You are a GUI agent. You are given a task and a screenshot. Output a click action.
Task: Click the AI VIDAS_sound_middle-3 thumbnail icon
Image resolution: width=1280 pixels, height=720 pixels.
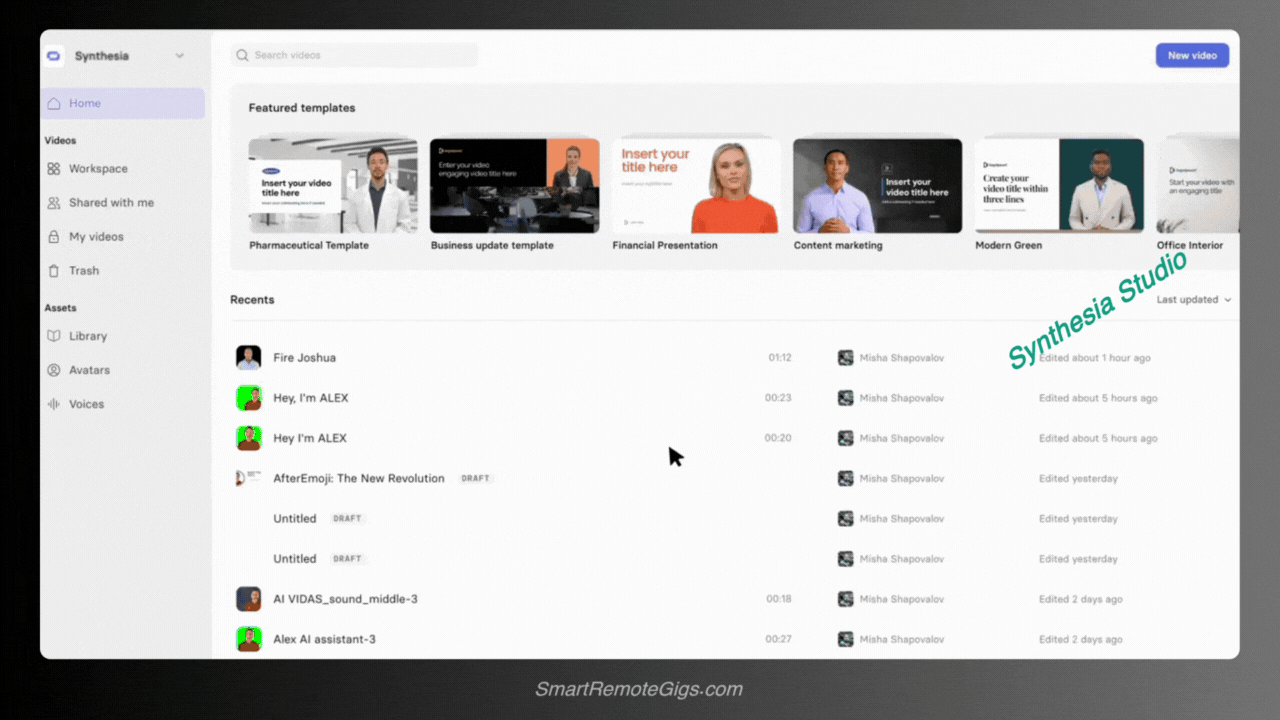click(x=248, y=599)
